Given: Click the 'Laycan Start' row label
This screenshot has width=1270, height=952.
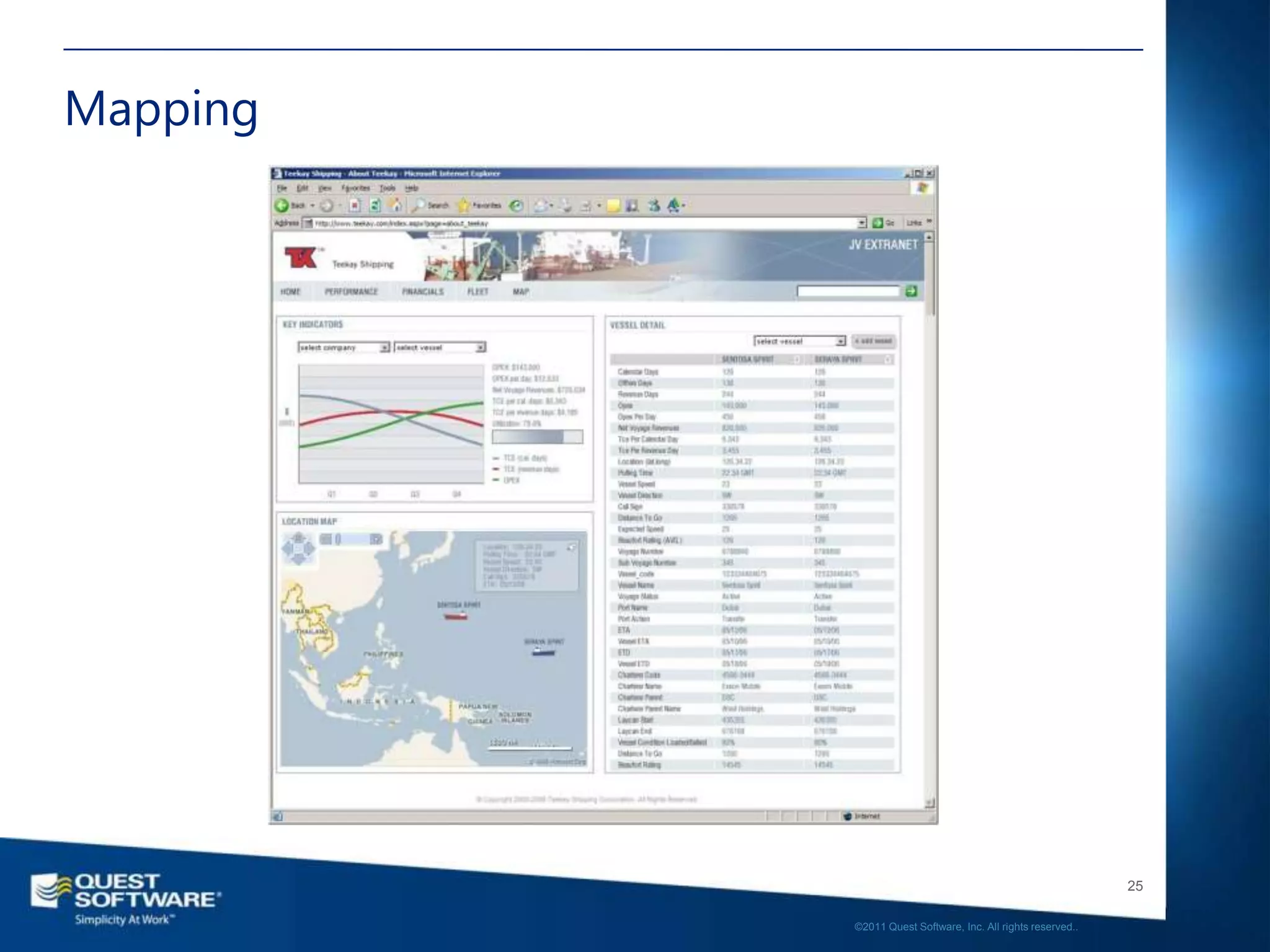Looking at the screenshot, I should click(x=636, y=720).
